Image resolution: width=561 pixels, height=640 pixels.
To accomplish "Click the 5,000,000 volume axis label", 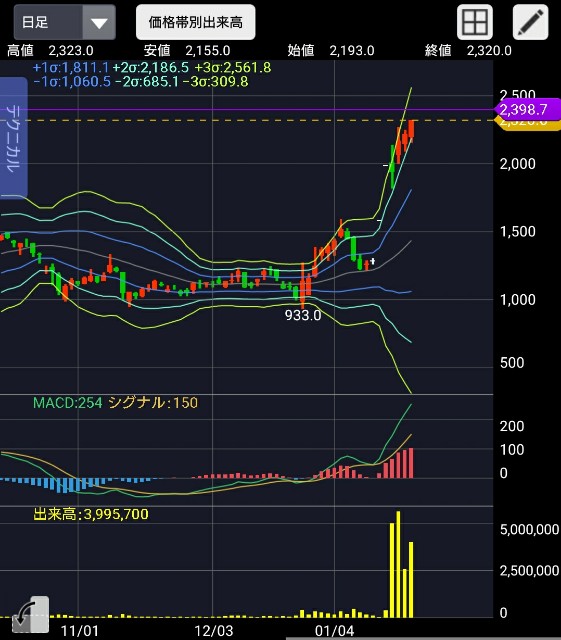I will point(529,529).
